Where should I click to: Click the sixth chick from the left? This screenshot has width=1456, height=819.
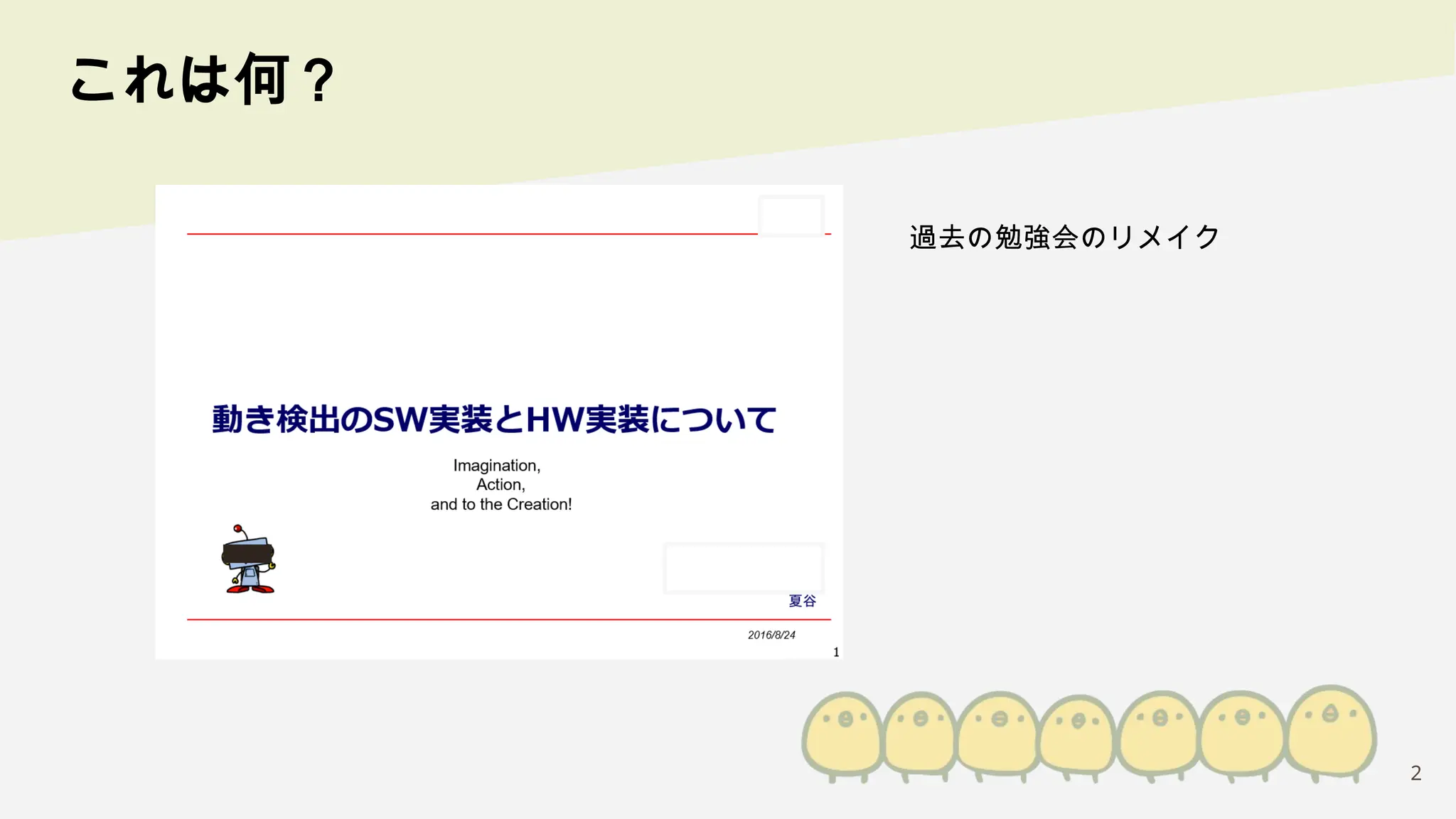point(1242,734)
